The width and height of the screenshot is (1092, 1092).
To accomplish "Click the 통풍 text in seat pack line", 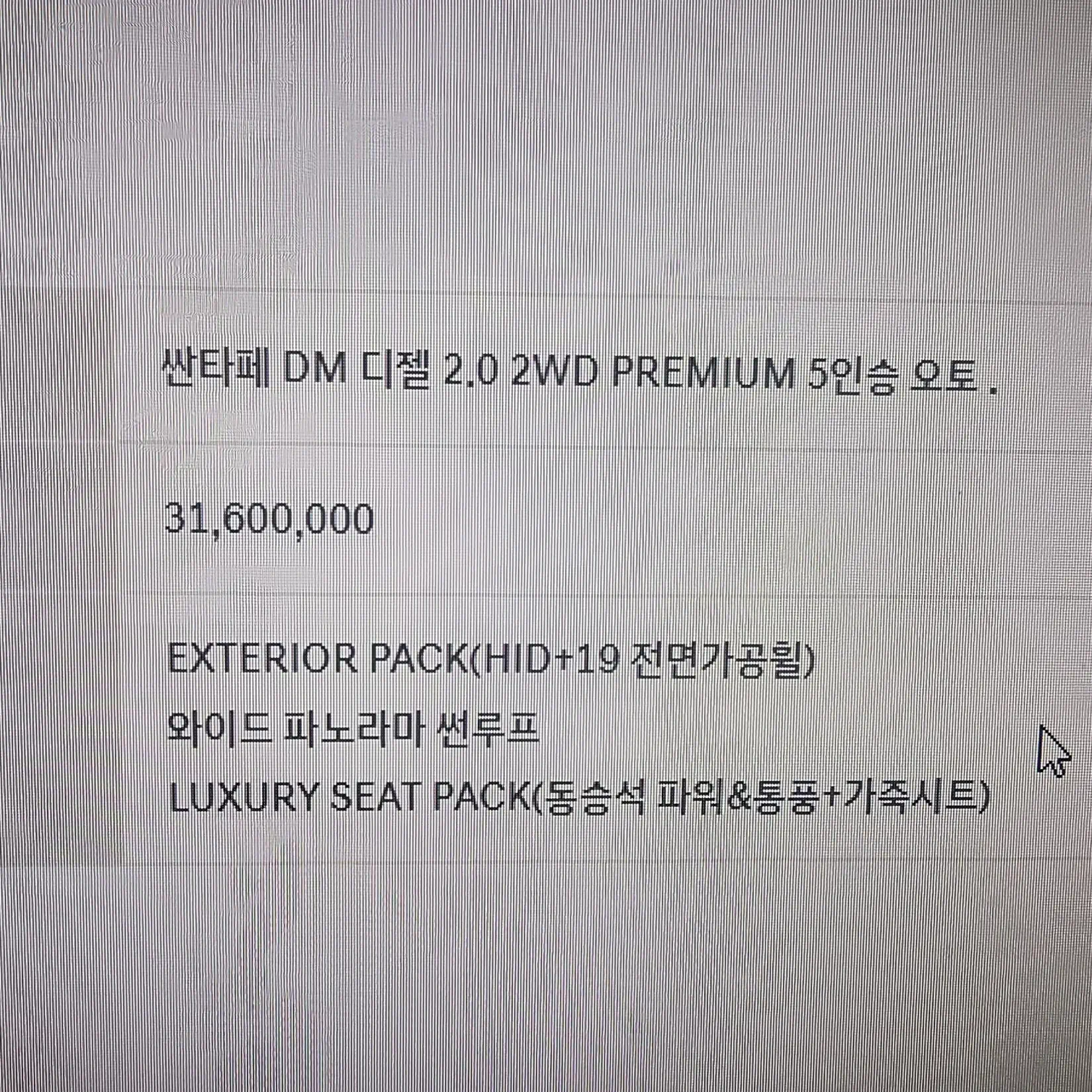I will coord(783,799).
